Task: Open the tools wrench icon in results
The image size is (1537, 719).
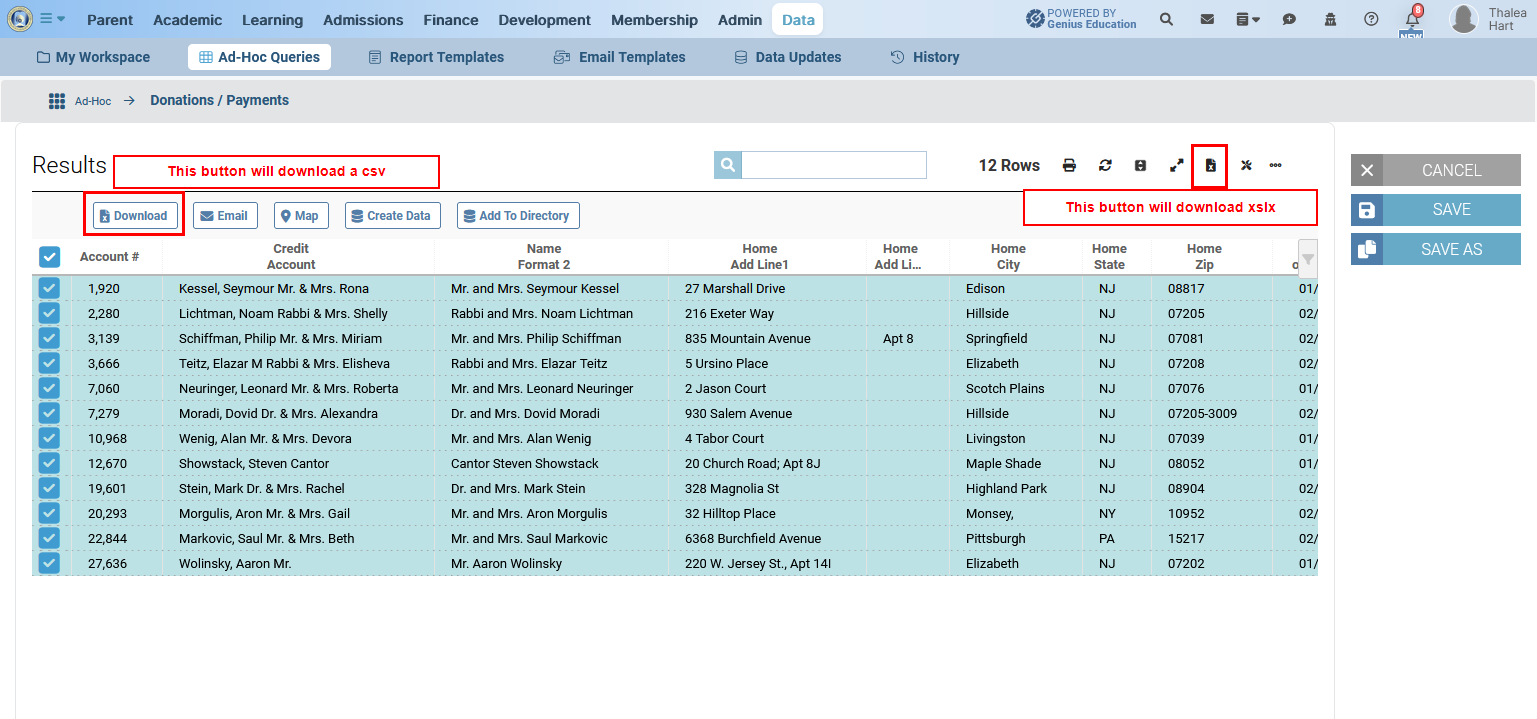Action: pyautogui.click(x=1246, y=165)
